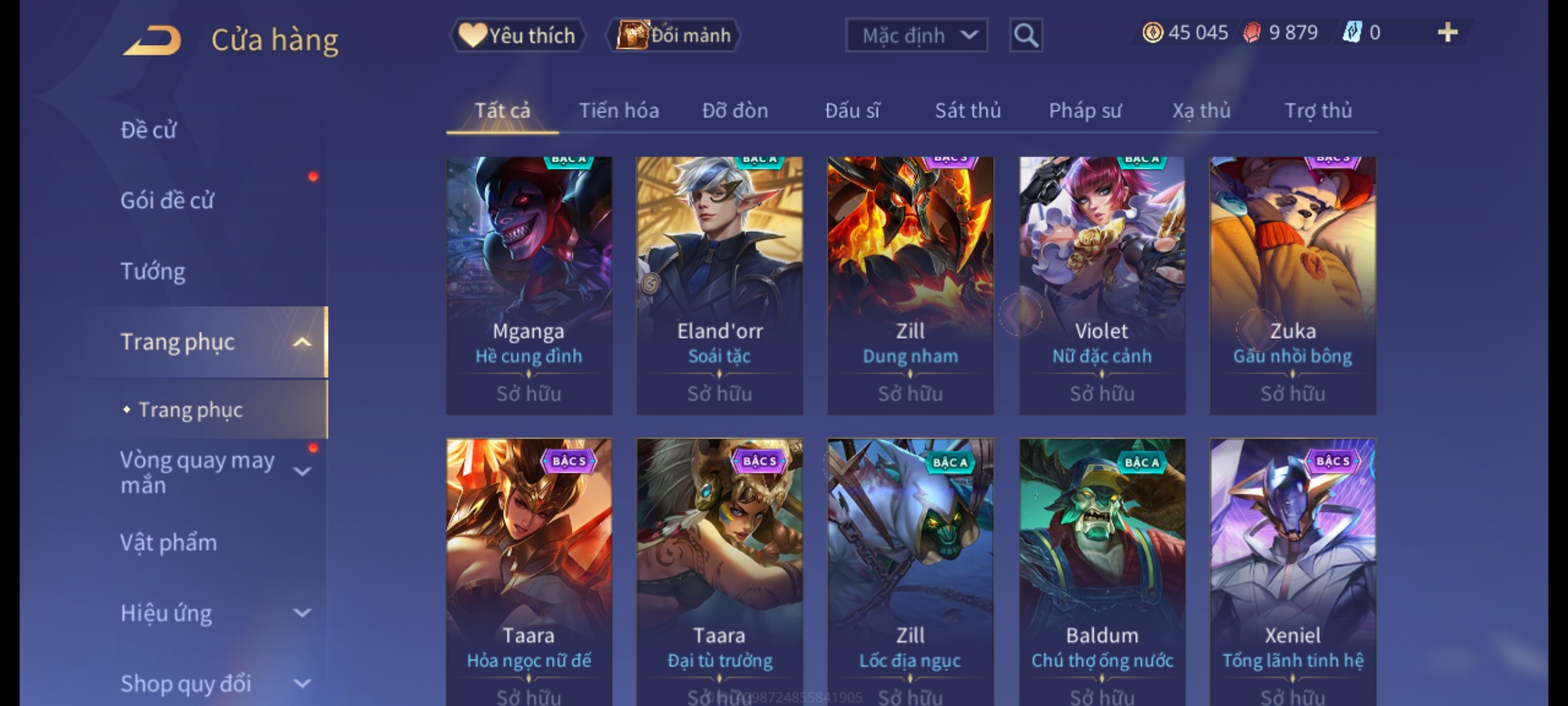The image size is (1568, 706).
Task: Go to Tướng in the sidebar
Action: tap(153, 271)
